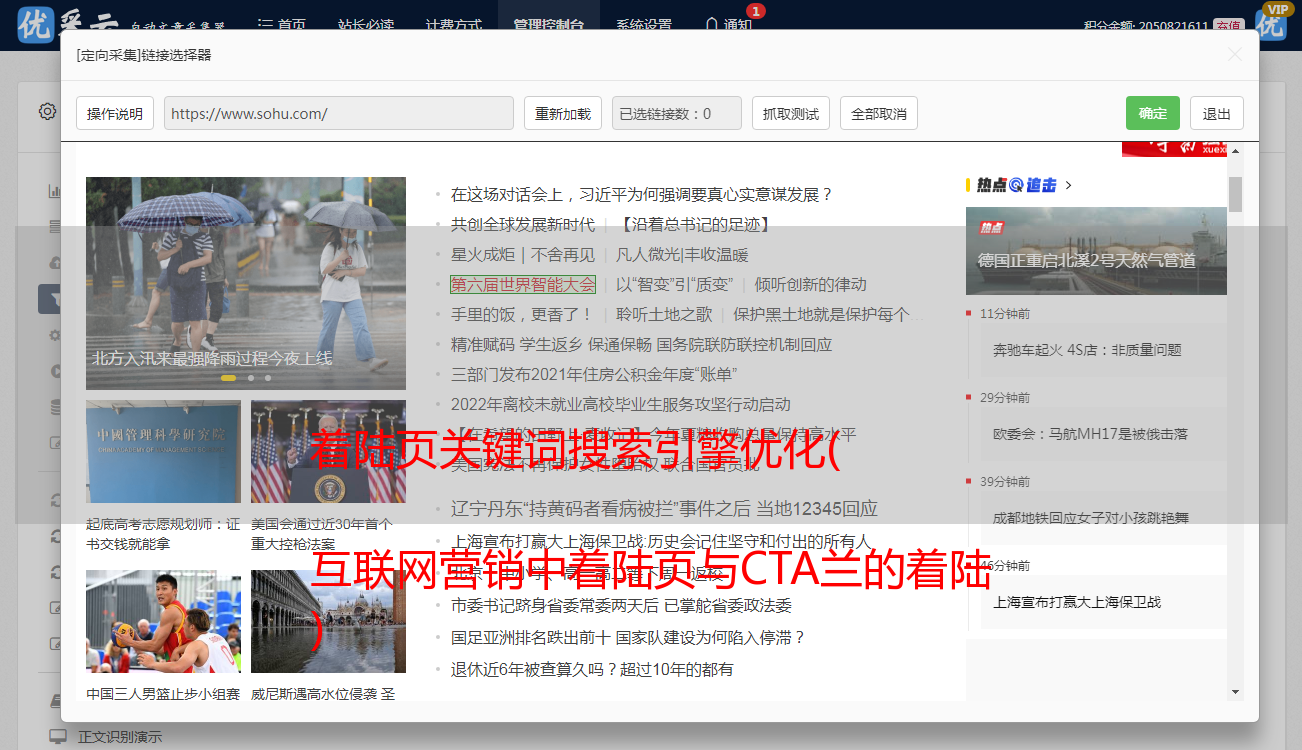The width and height of the screenshot is (1302, 750).
Task: Open the 通知 bell notifications
Action: click(728, 24)
